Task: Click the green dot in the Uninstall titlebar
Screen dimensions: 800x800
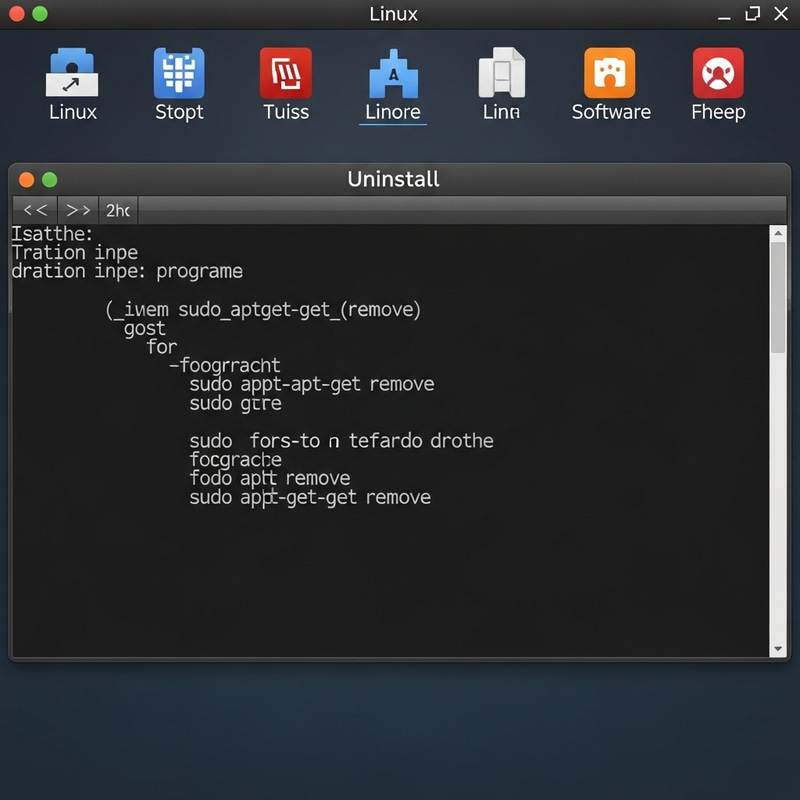Action: coord(50,179)
